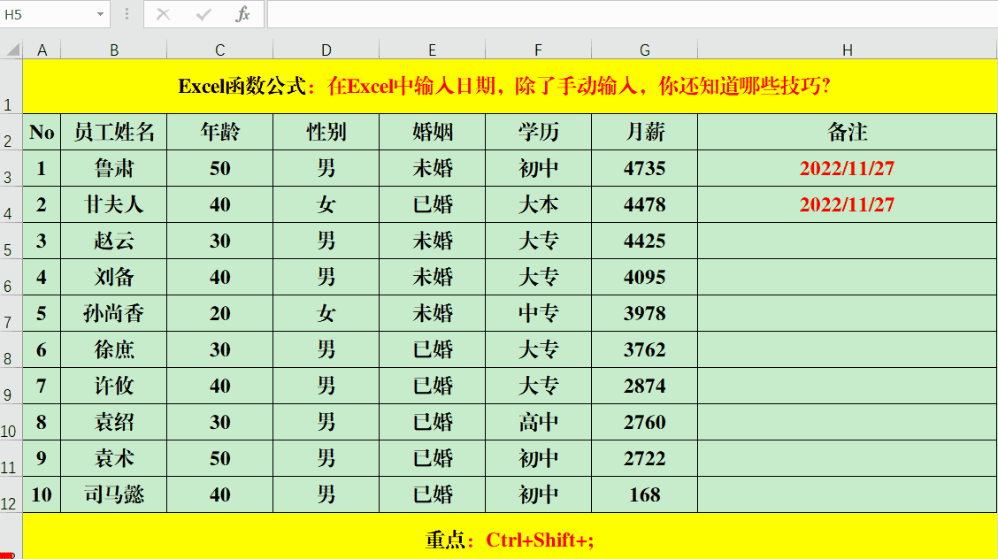Select the cell containing 刘备
The height and width of the screenshot is (559, 998).
click(x=114, y=278)
